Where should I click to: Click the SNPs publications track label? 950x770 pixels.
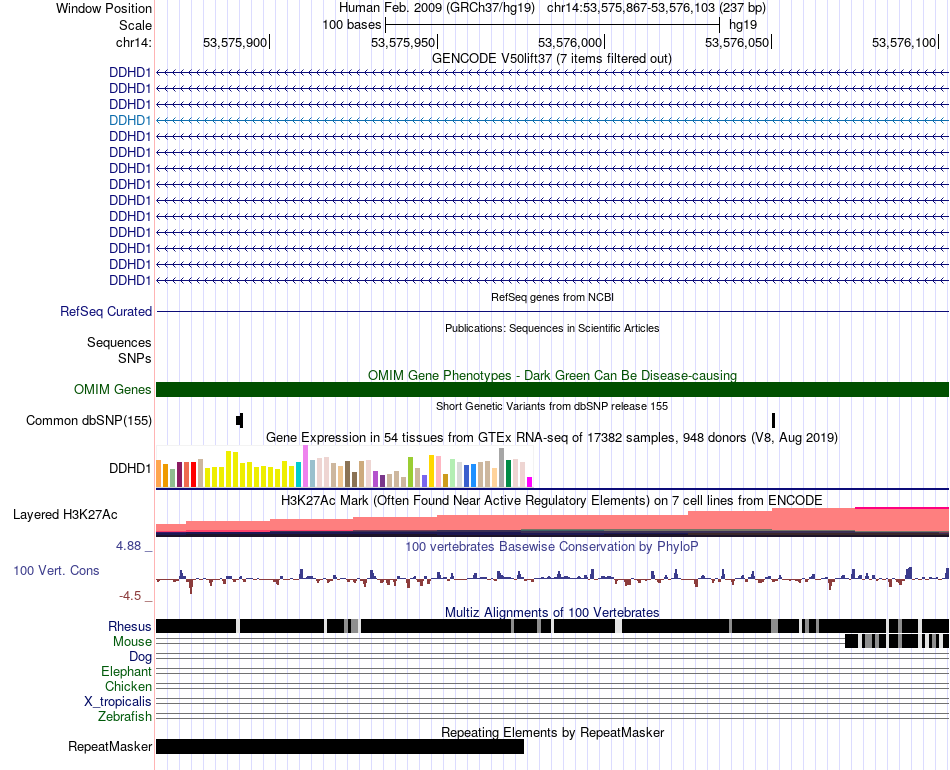tap(135, 358)
